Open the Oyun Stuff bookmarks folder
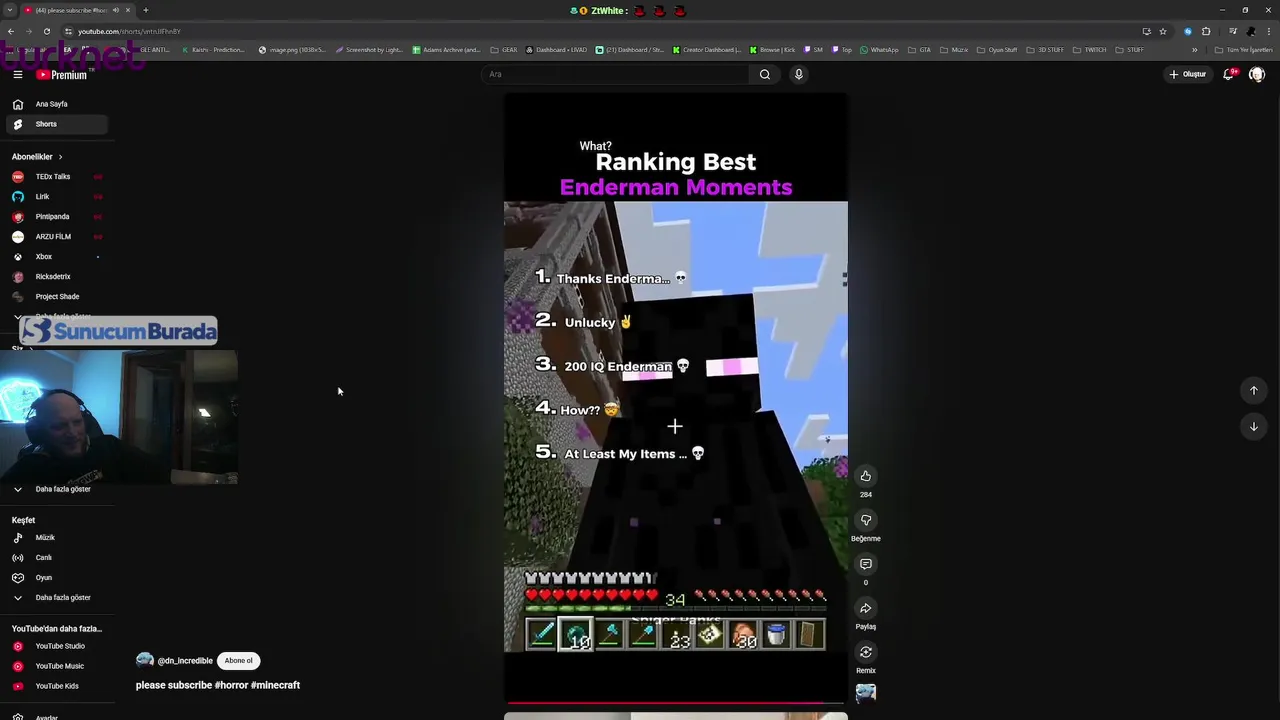Viewport: 1280px width, 720px height. click(x=997, y=49)
